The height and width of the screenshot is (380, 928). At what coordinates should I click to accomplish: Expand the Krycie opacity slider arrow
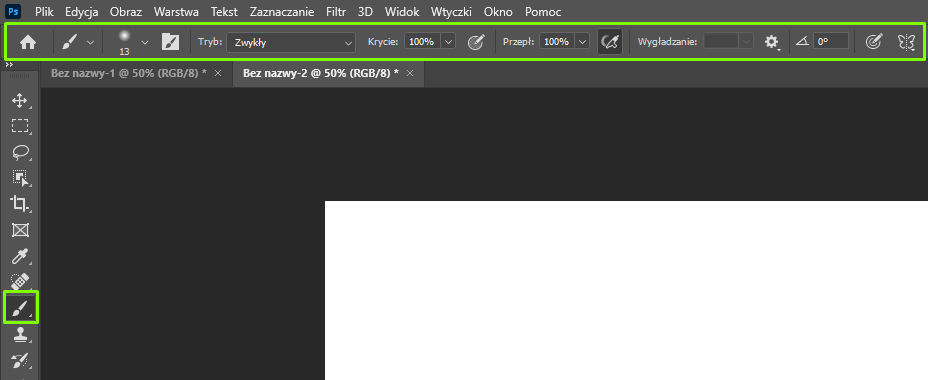(448, 42)
